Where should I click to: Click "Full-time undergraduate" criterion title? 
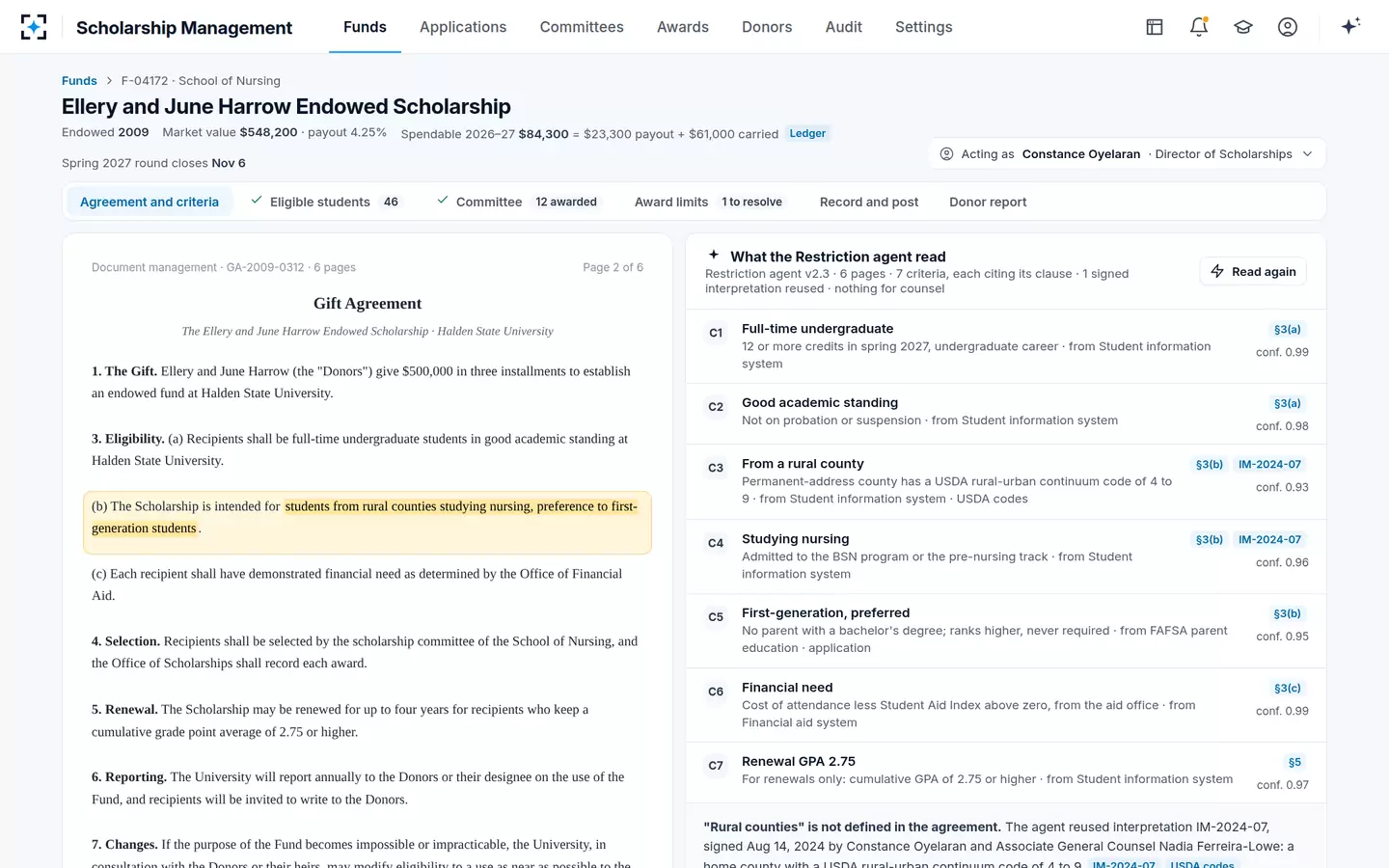click(x=817, y=329)
